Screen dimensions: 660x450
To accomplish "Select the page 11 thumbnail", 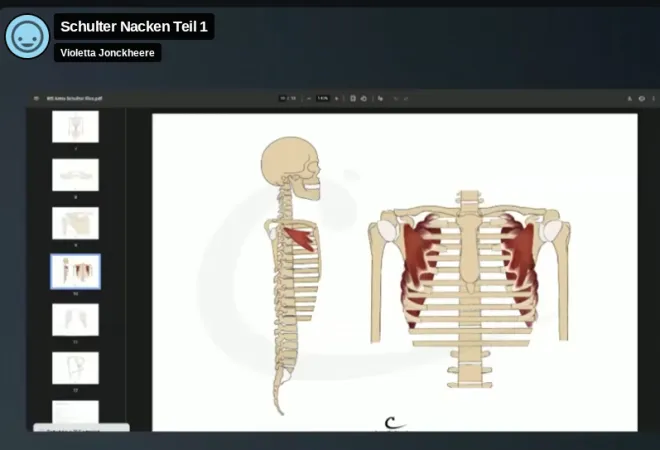I will [x=75, y=319].
